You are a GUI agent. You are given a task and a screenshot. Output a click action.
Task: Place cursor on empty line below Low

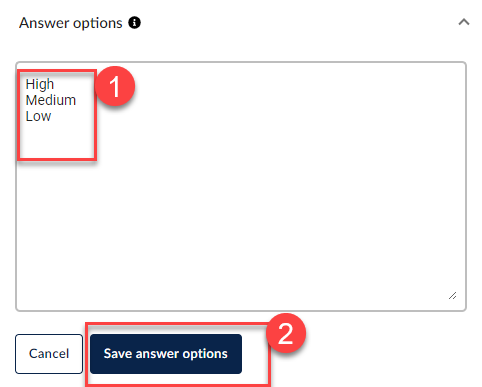pyautogui.click(x=30, y=132)
